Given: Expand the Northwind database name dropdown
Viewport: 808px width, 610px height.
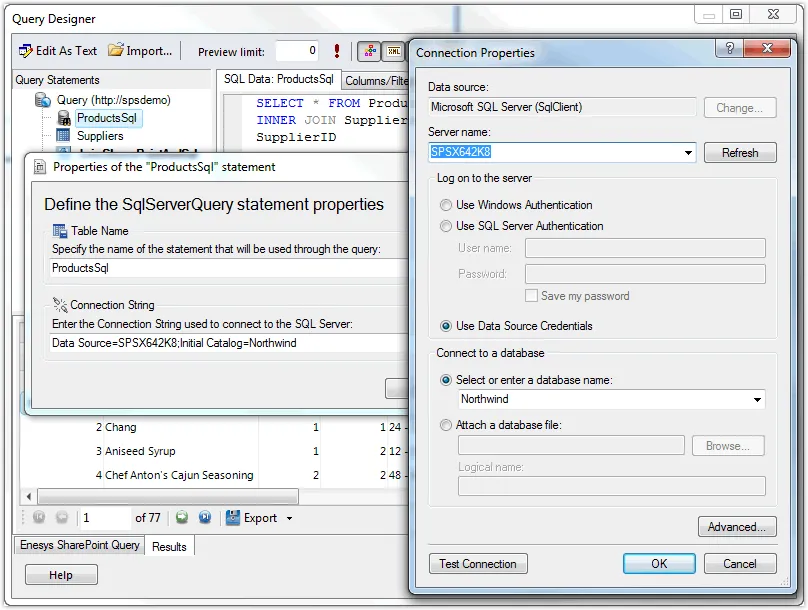Looking at the screenshot, I should tap(757, 400).
